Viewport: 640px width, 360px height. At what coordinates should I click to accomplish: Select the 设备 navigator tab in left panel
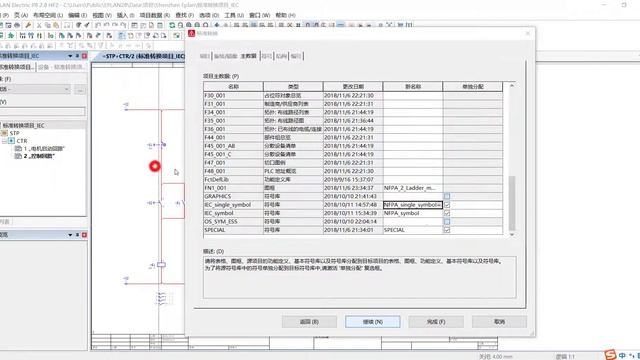pos(61,67)
